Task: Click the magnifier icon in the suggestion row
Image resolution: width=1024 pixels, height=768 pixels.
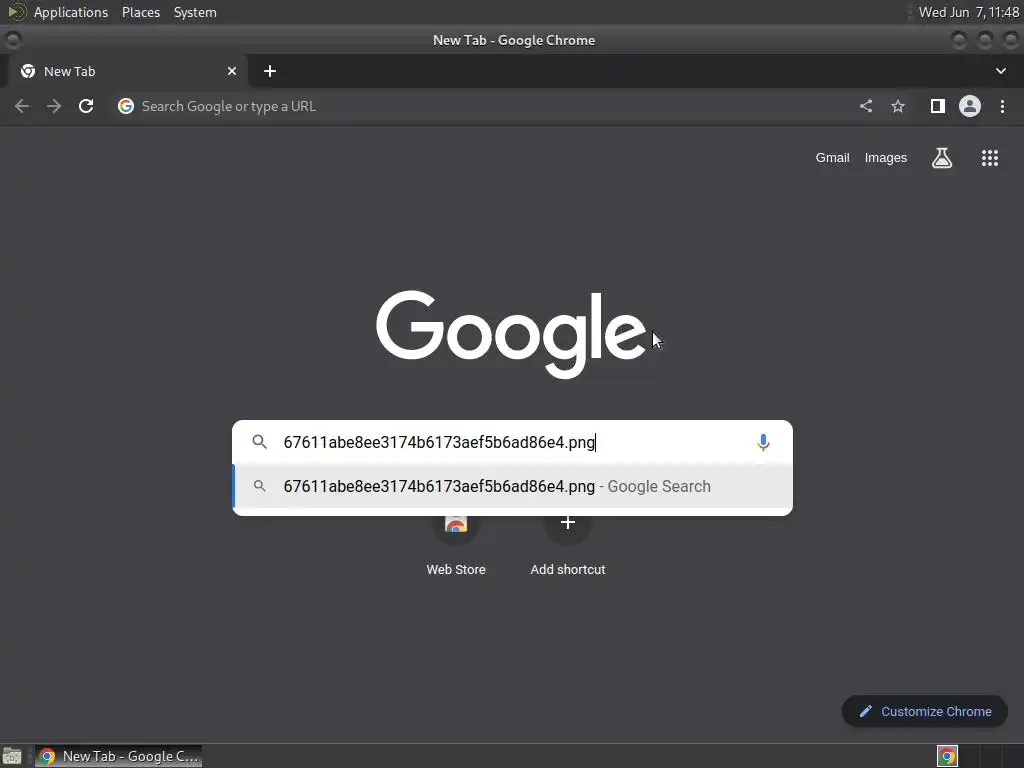Action: pyautogui.click(x=260, y=487)
